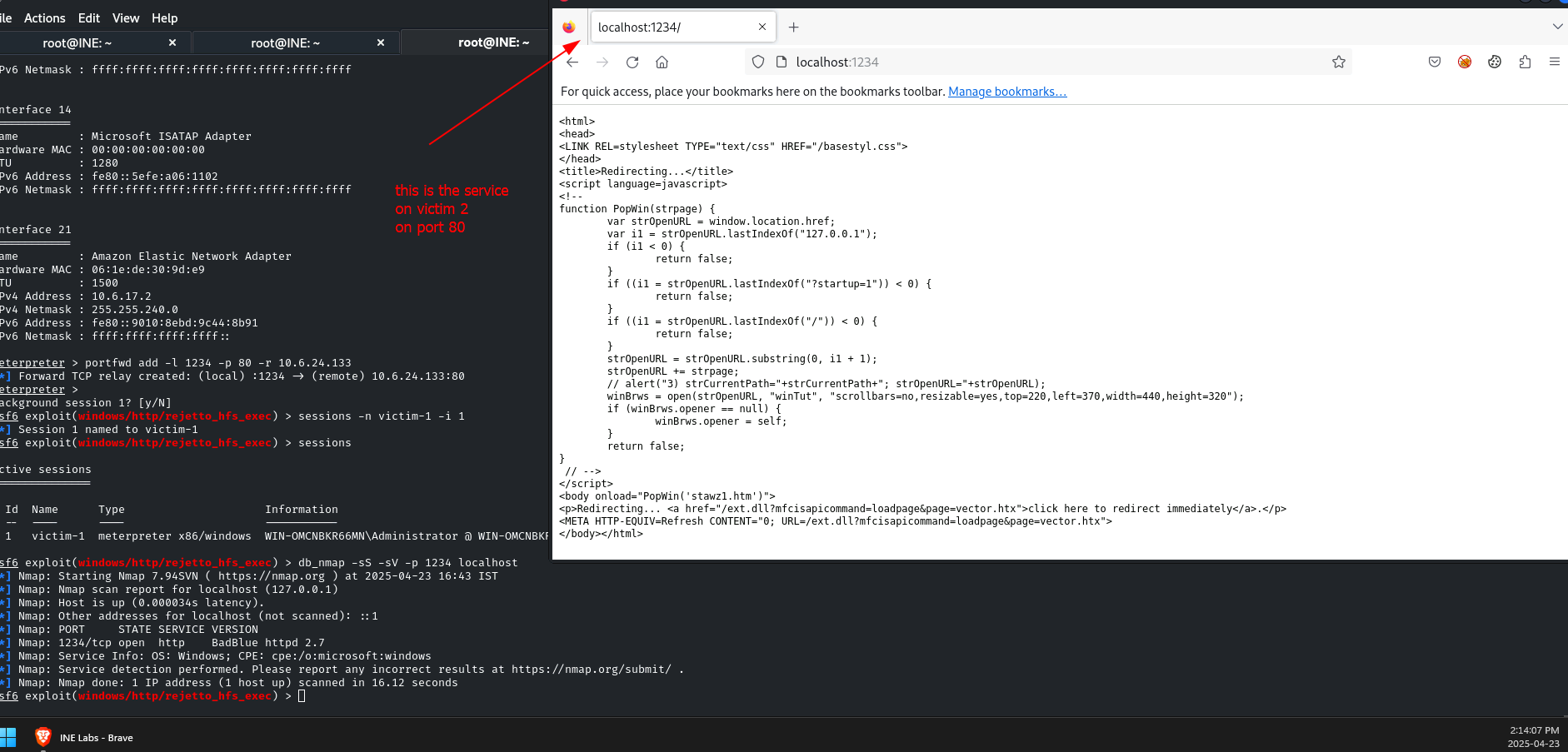Click the portfwd add command text
Viewport: 1568px width, 752px height.
pyautogui.click(x=218, y=363)
